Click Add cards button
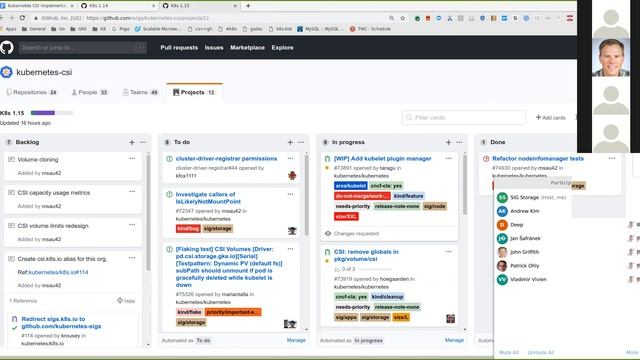This screenshot has height=360, width=640. [x=551, y=118]
